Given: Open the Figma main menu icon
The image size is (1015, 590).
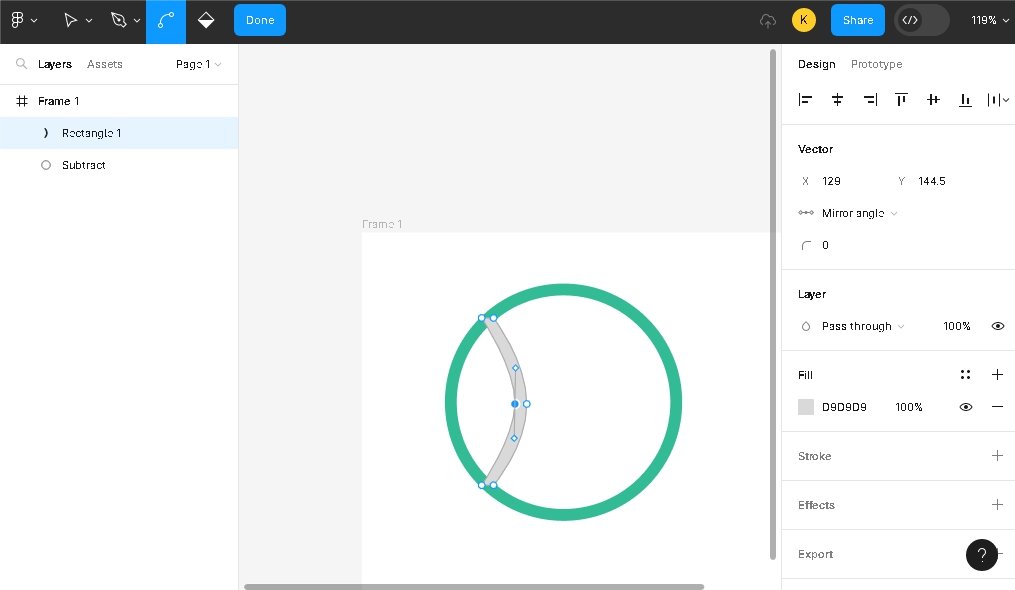Looking at the screenshot, I should coord(18,20).
